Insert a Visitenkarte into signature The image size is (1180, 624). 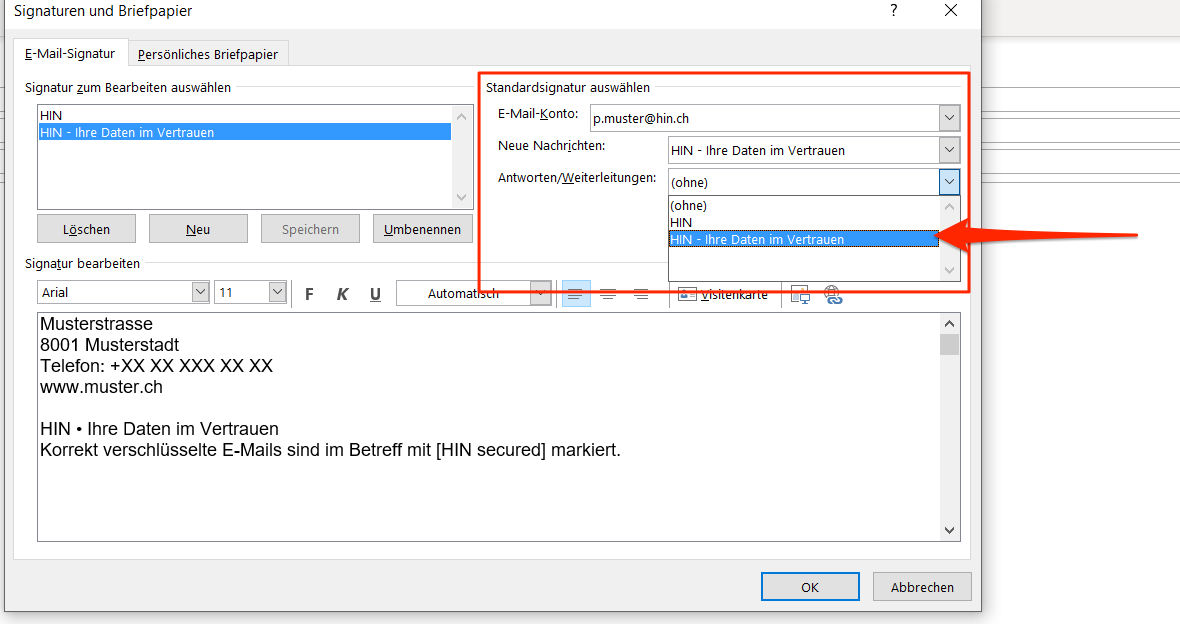pyautogui.click(x=723, y=294)
